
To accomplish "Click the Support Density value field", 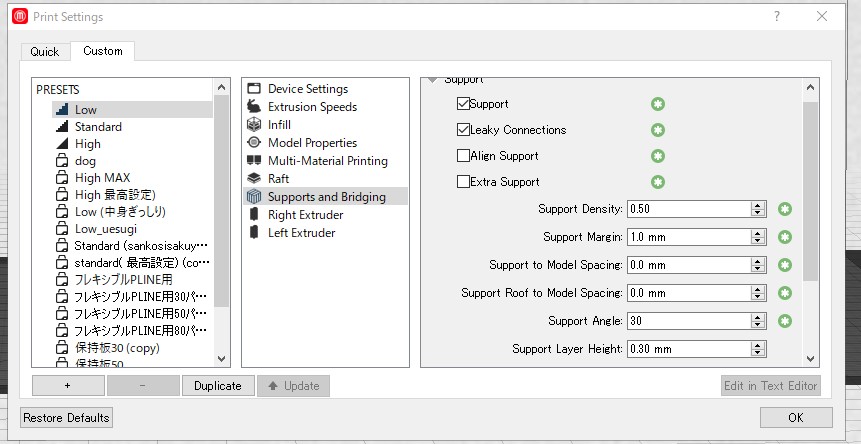I will pos(690,209).
